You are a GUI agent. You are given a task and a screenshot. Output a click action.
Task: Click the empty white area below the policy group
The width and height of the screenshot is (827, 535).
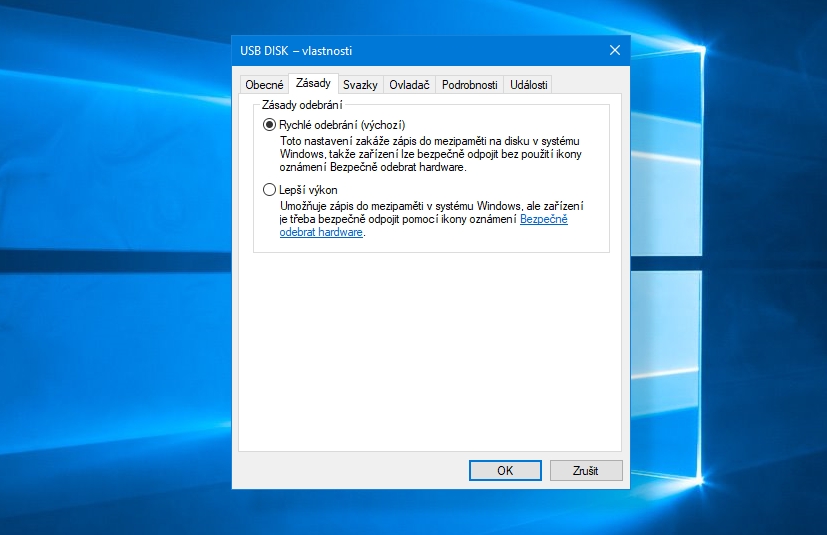coord(430,350)
